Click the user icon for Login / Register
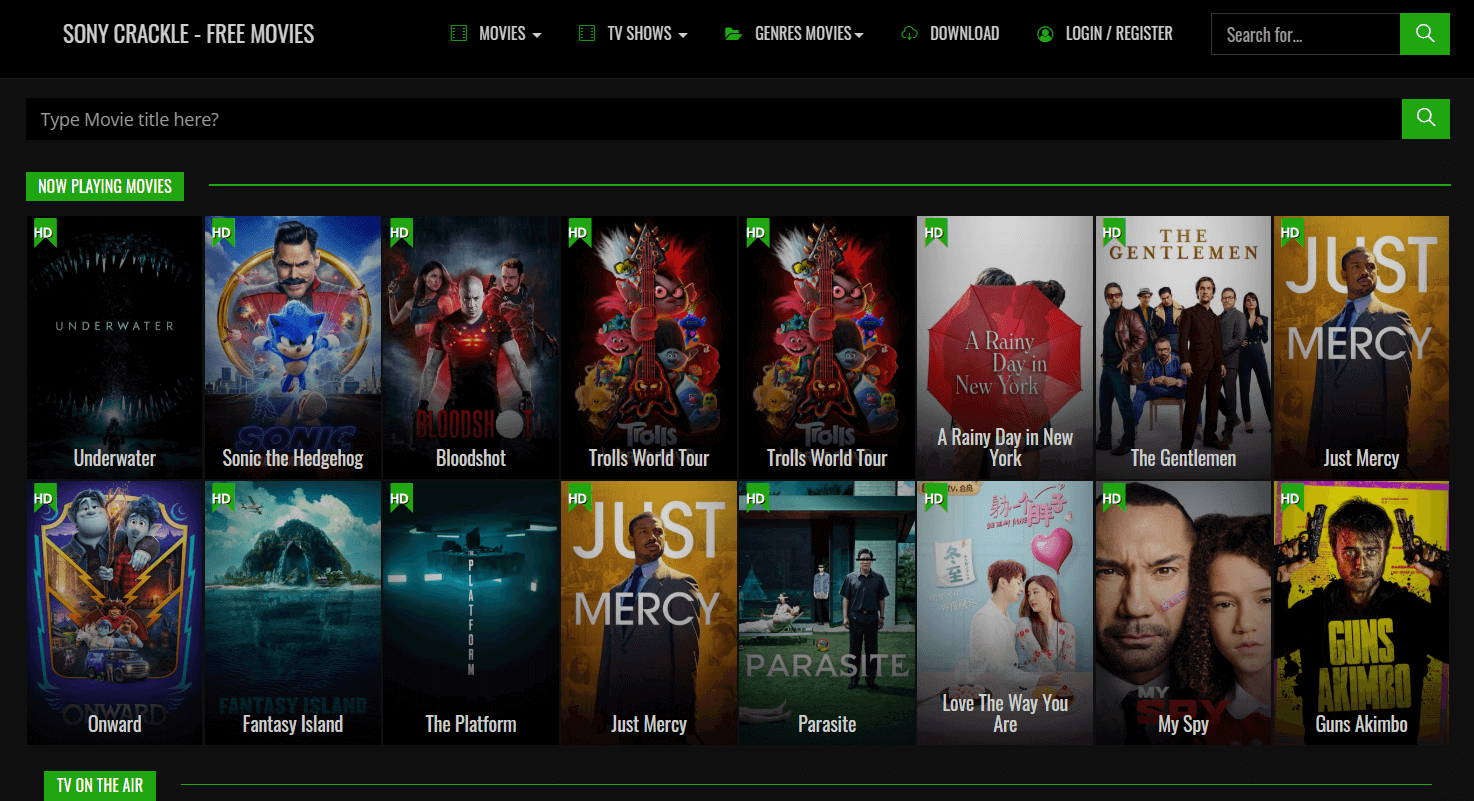 tap(1045, 34)
